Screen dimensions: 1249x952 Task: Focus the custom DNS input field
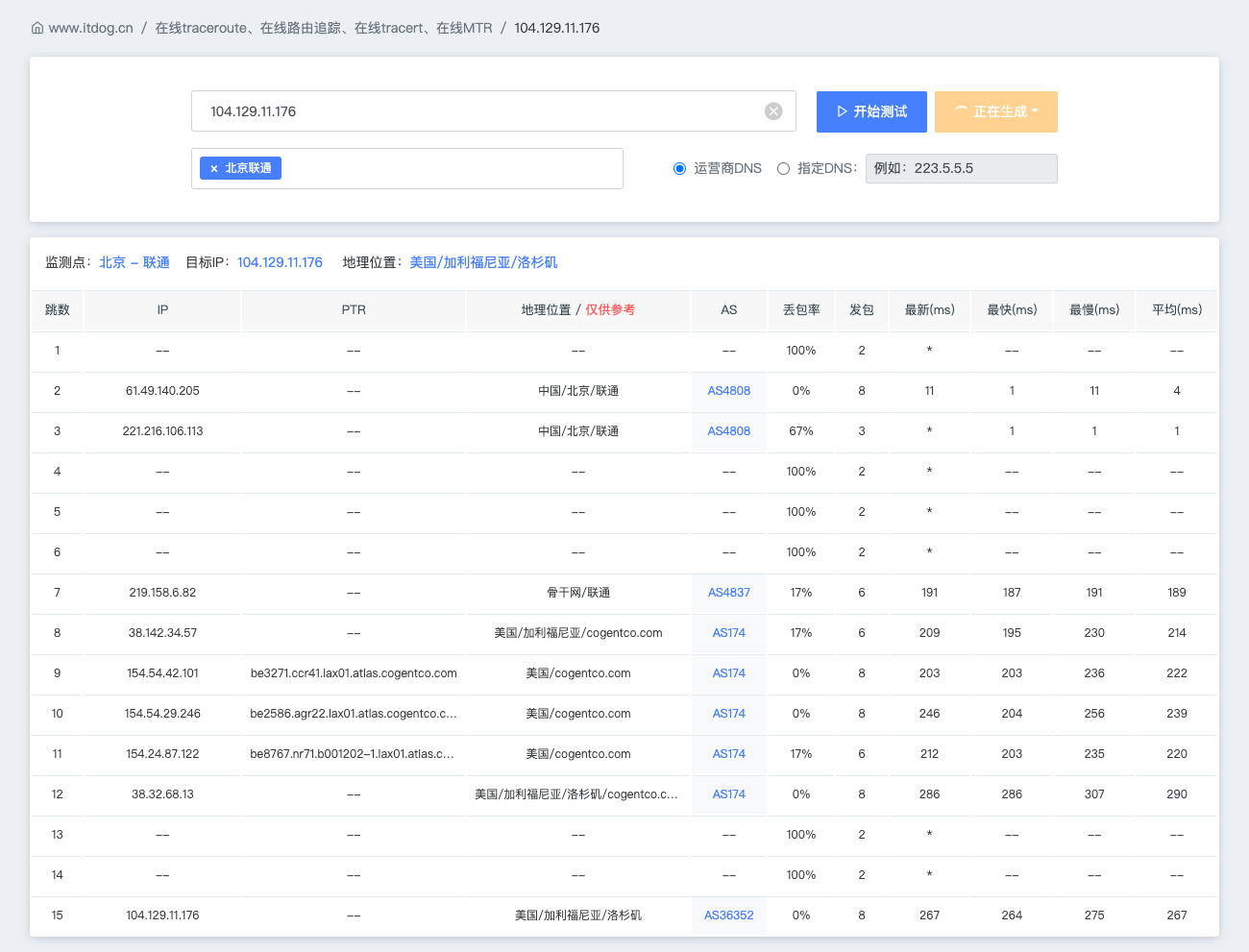click(962, 168)
